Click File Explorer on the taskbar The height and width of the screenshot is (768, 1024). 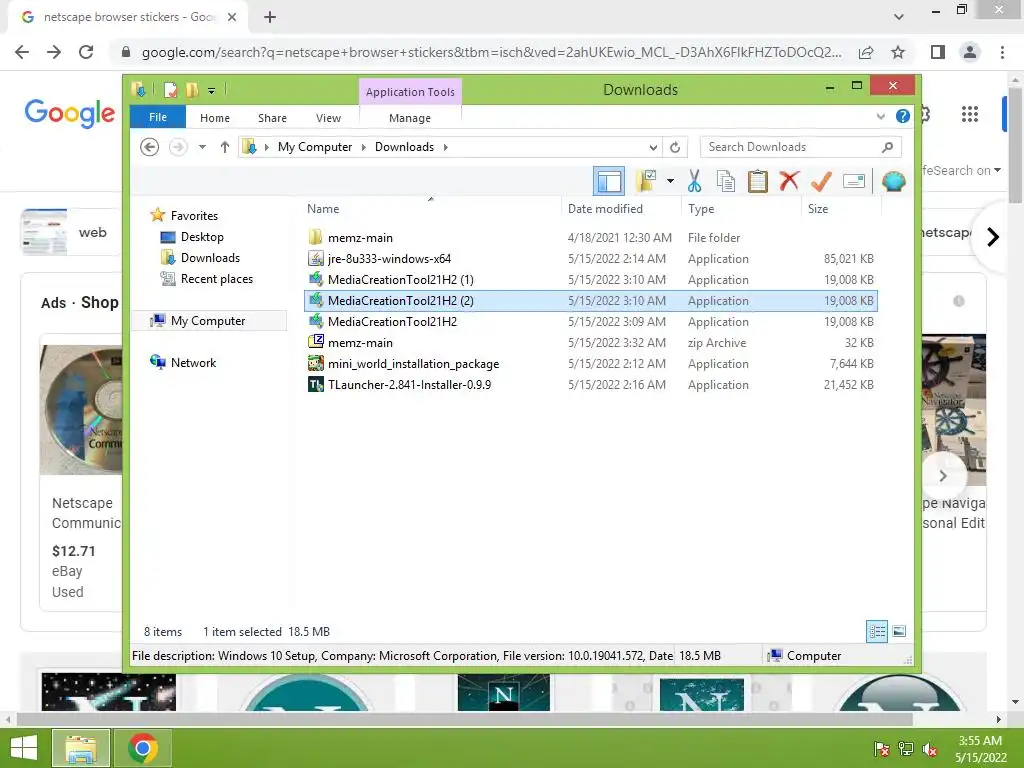coord(81,748)
